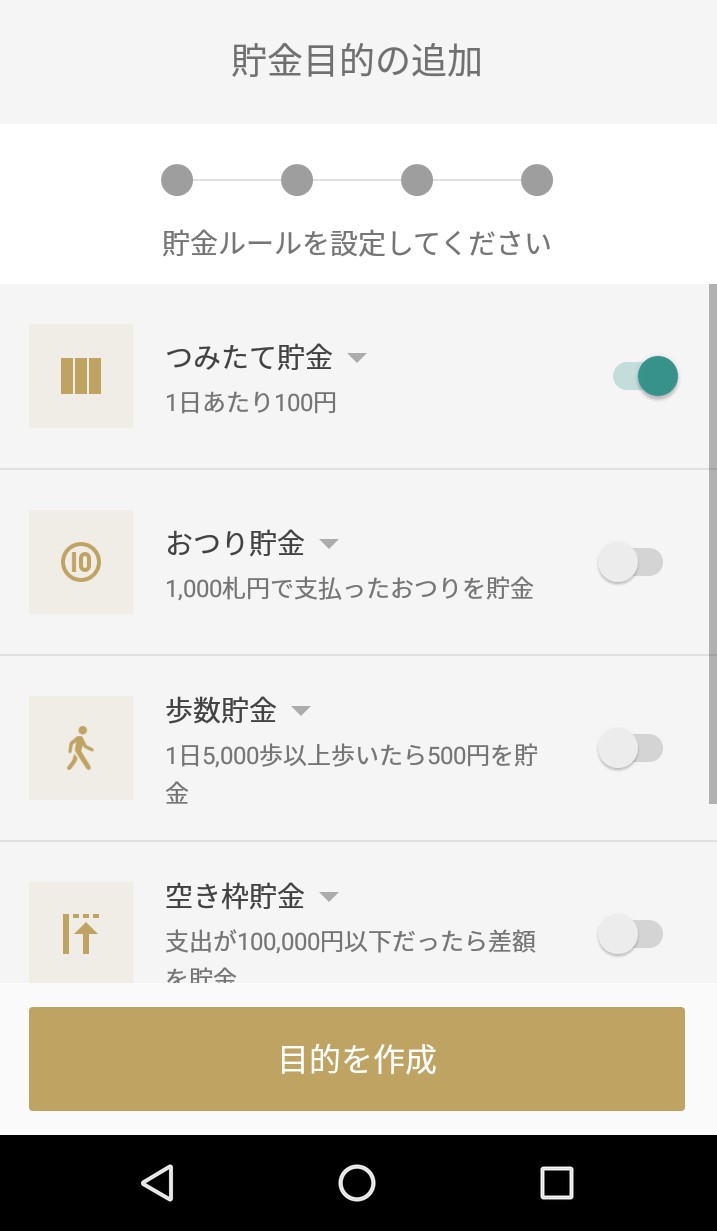Click the 空き枠貯金 up-arrow icon
Viewport: 717px width, 1231px height.
click(x=81, y=933)
